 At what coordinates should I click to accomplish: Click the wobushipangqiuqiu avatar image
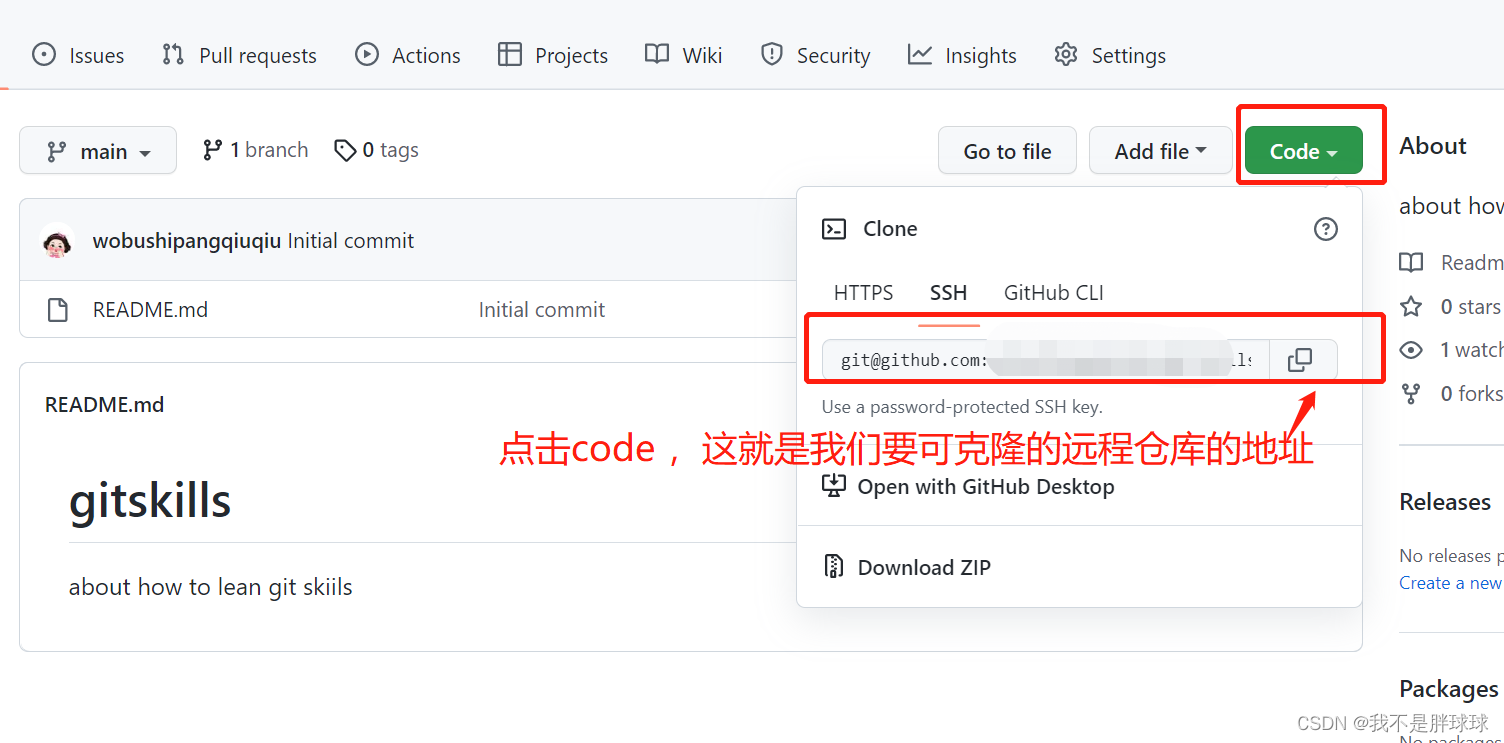(58, 241)
